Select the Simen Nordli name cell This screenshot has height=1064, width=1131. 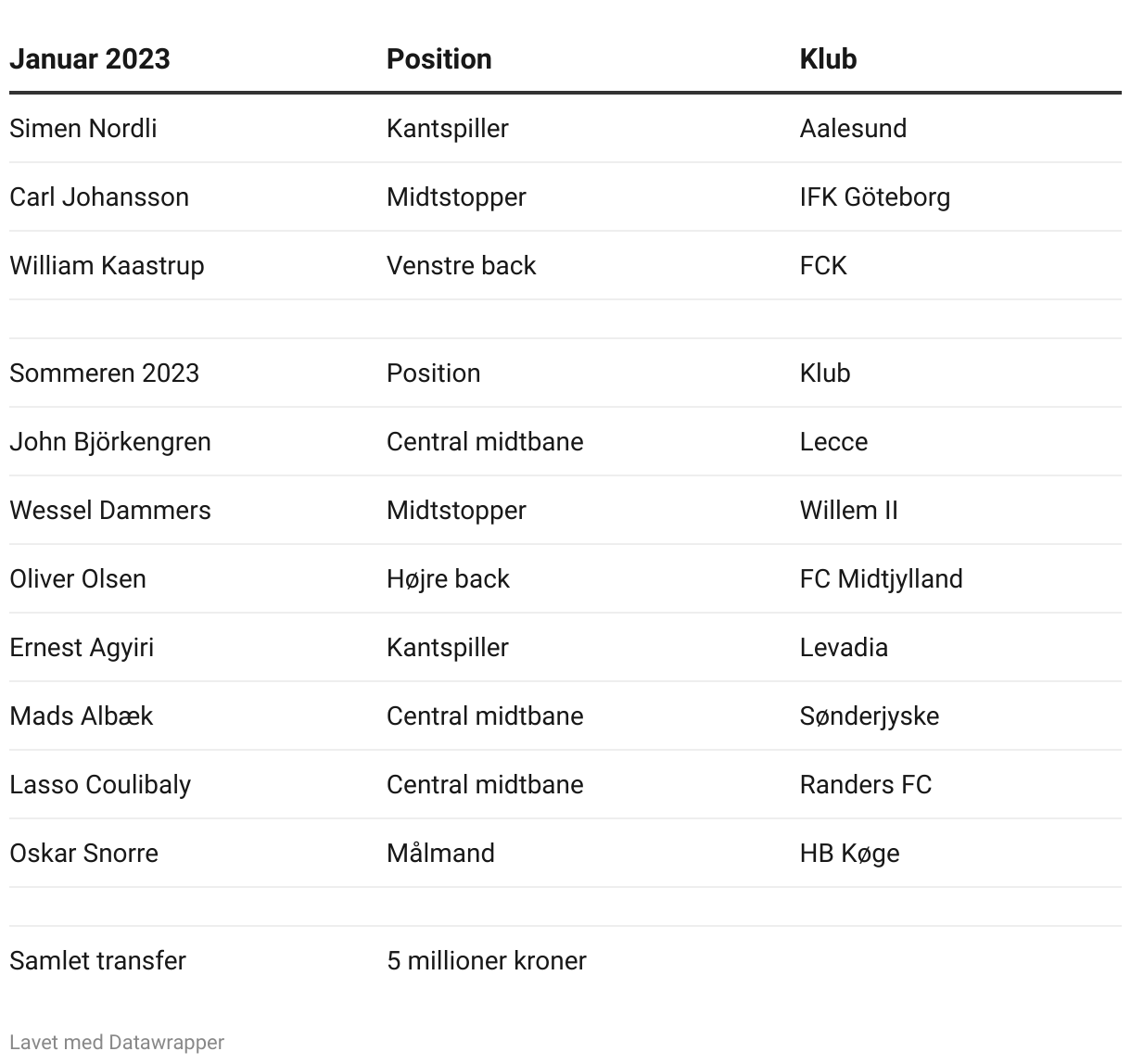coord(83,128)
